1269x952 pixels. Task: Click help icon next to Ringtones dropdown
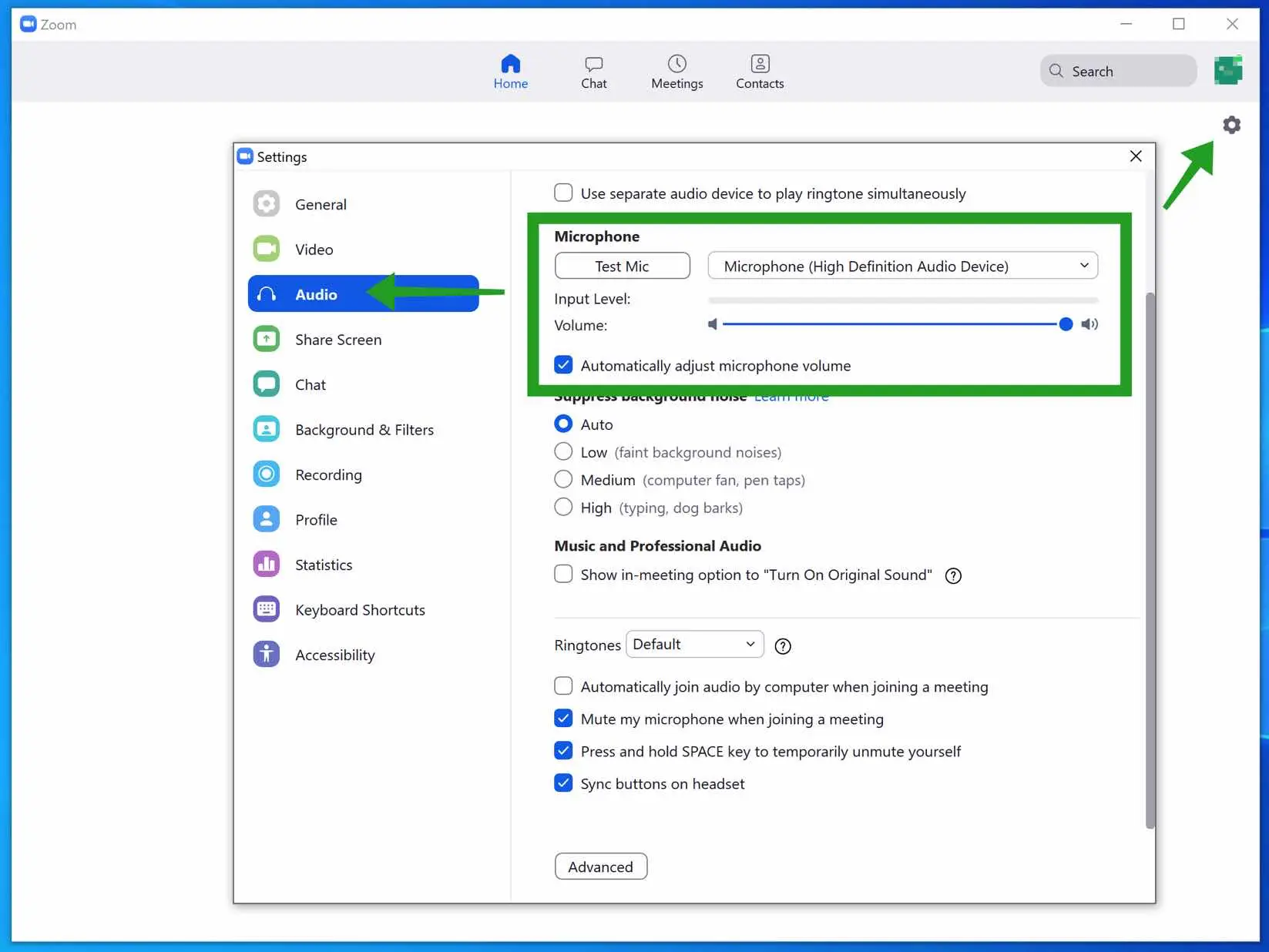pyautogui.click(x=783, y=646)
